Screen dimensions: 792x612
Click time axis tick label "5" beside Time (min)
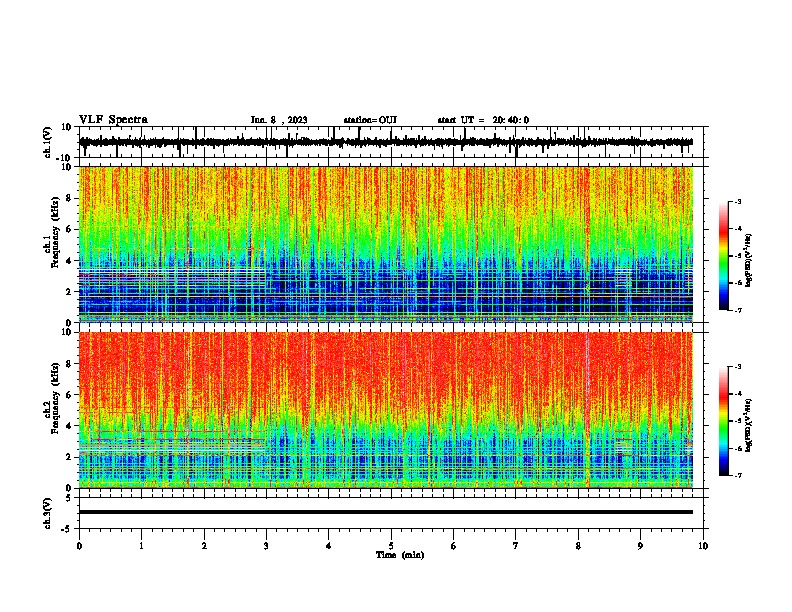click(x=391, y=546)
